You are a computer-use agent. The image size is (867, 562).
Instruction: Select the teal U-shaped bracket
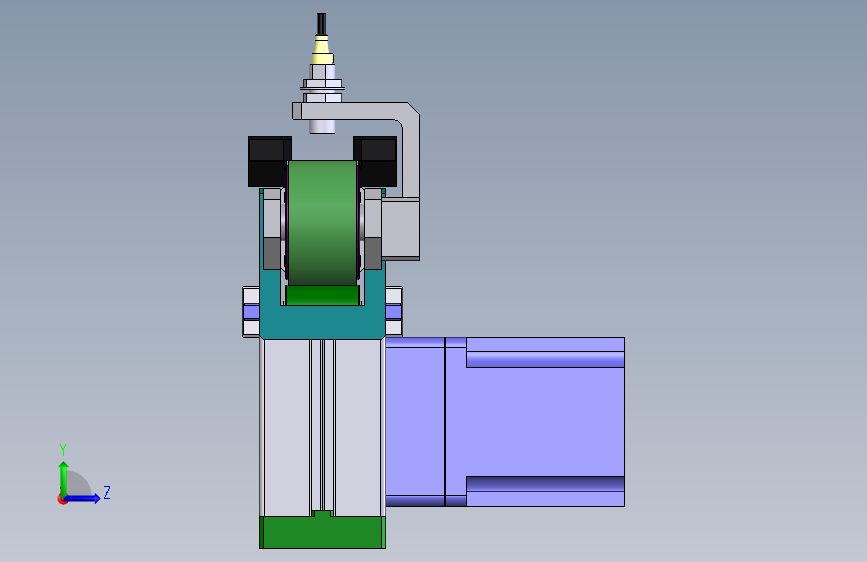point(322,321)
